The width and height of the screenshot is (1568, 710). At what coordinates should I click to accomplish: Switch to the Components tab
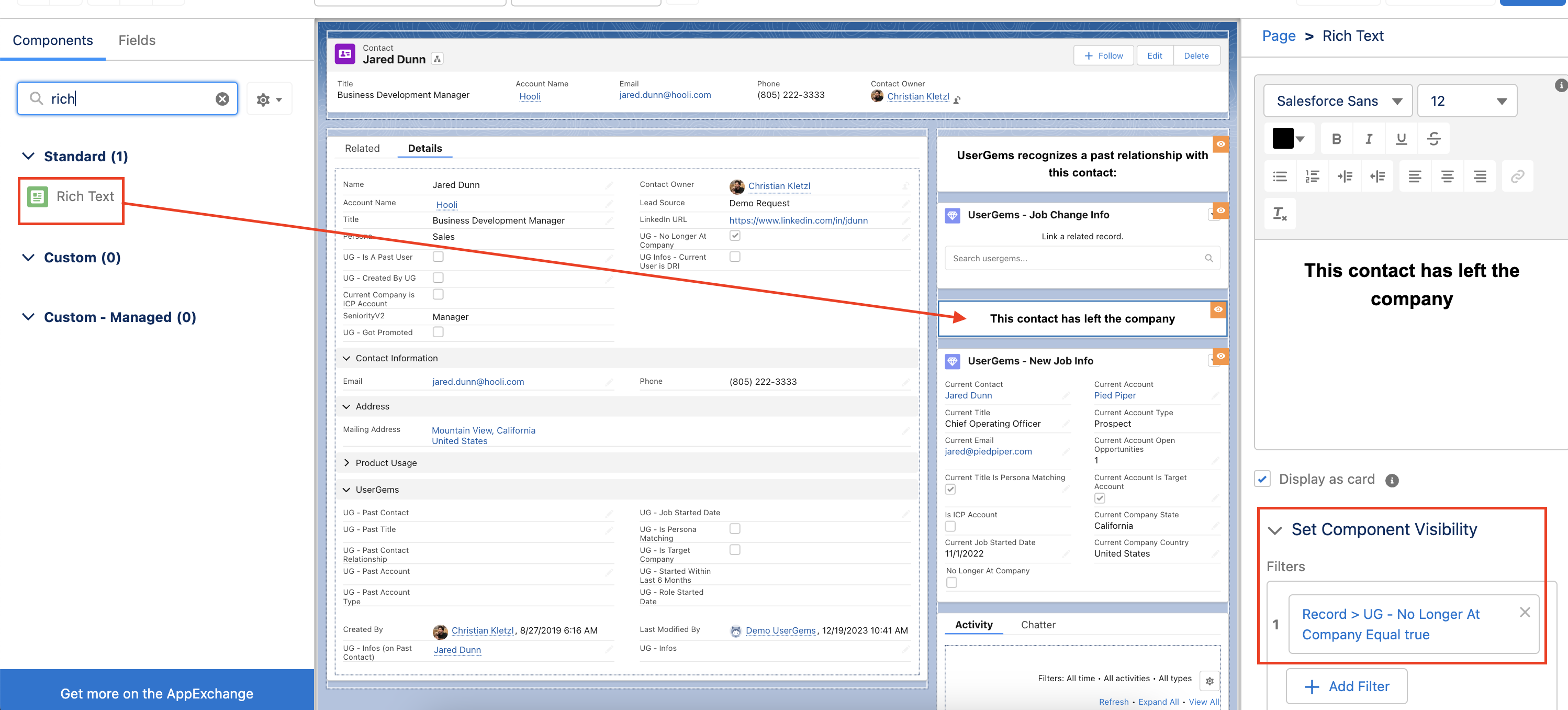[53, 40]
